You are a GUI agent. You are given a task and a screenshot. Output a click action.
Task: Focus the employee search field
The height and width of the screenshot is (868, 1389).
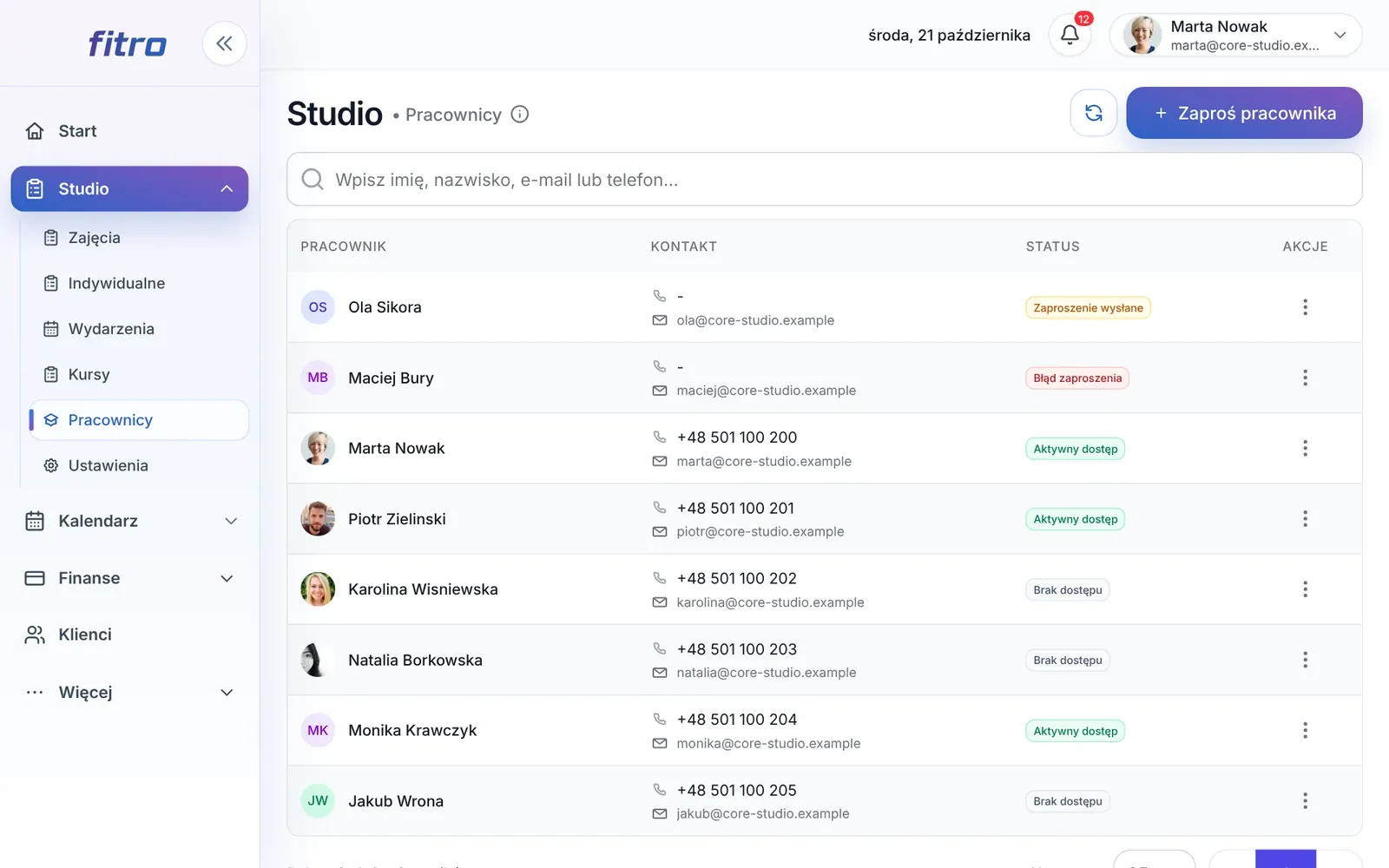coord(824,180)
